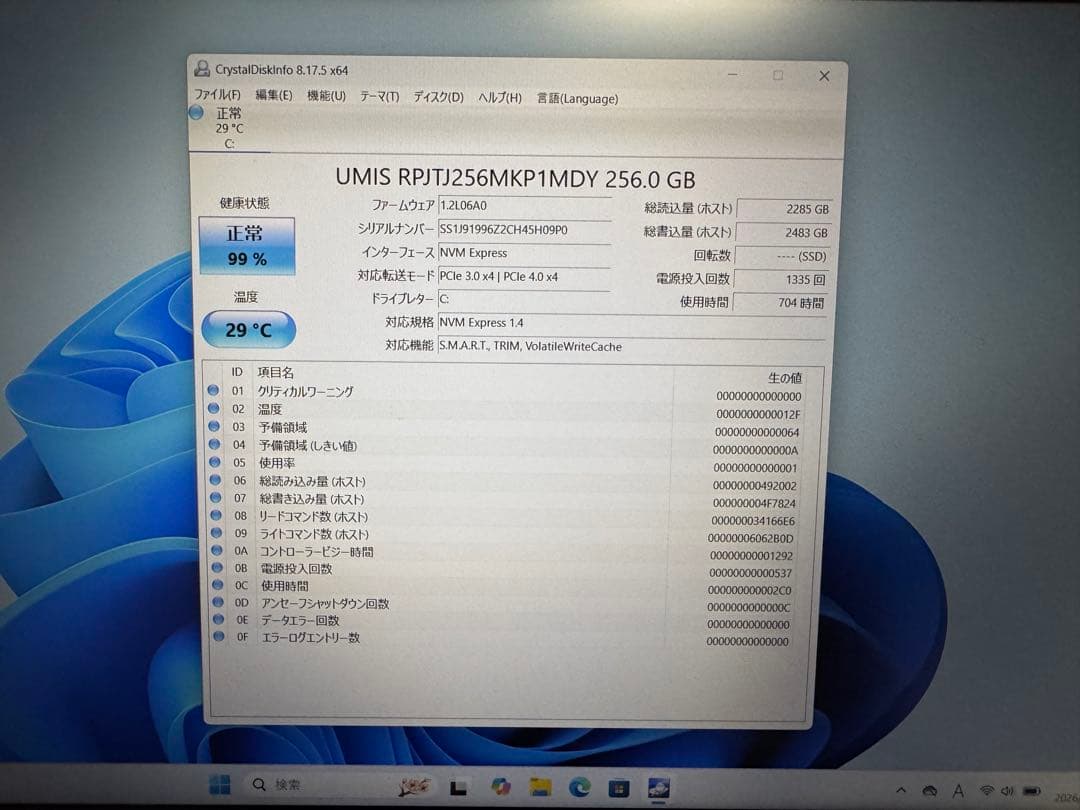Click the 1335 回 power on count value

point(781,280)
